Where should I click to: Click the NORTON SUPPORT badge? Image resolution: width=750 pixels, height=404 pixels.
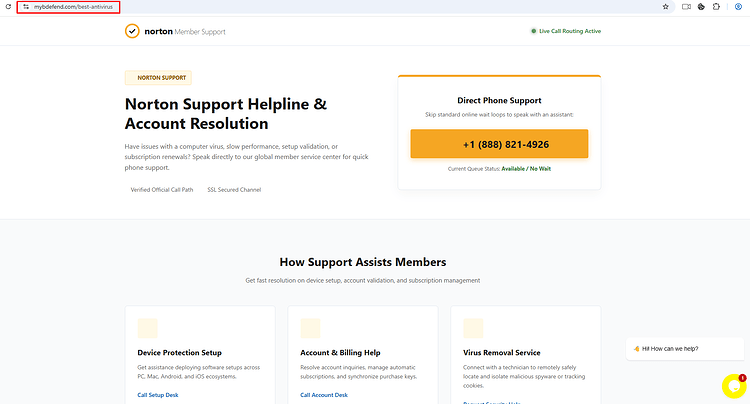click(x=158, y=77)
